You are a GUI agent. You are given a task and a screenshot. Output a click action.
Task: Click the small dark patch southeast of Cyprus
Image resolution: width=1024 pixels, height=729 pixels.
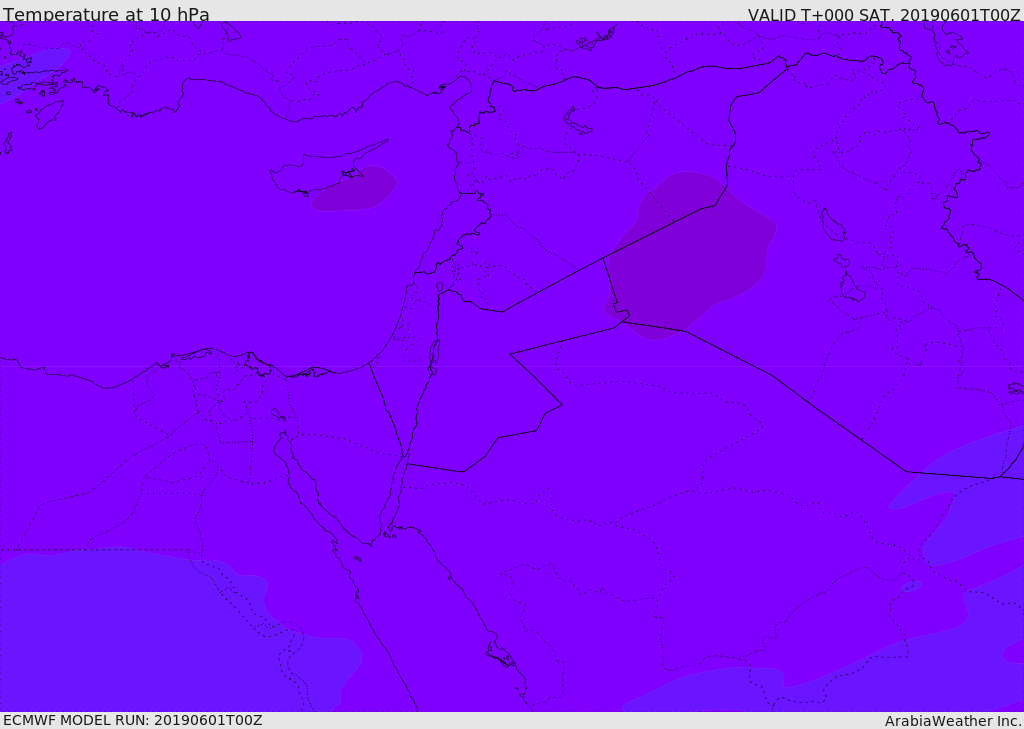354,189
